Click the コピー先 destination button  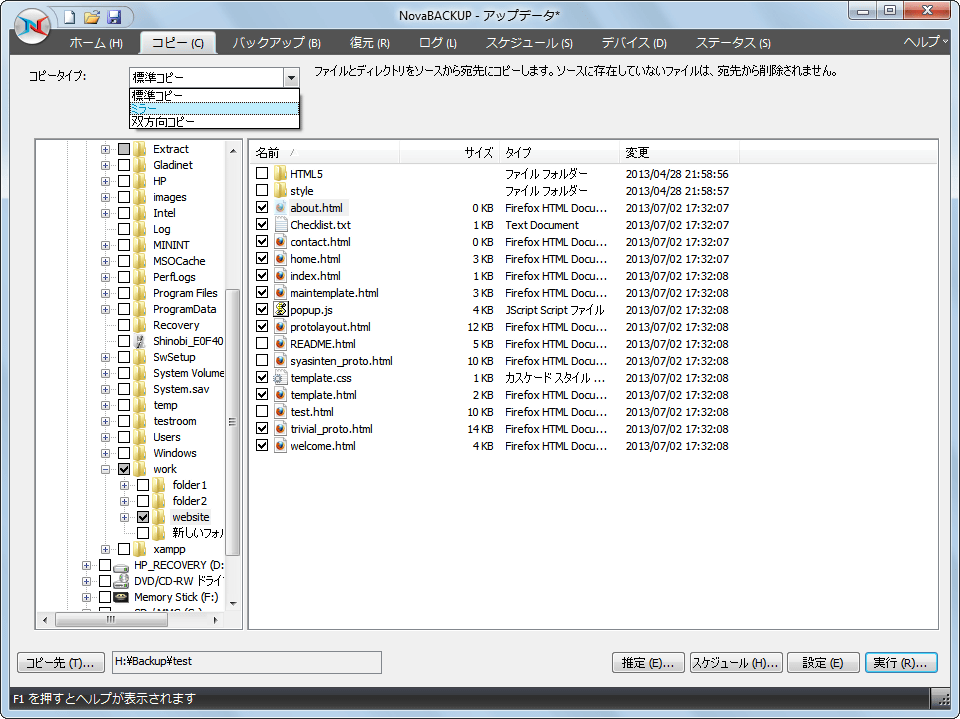(61, 663)
